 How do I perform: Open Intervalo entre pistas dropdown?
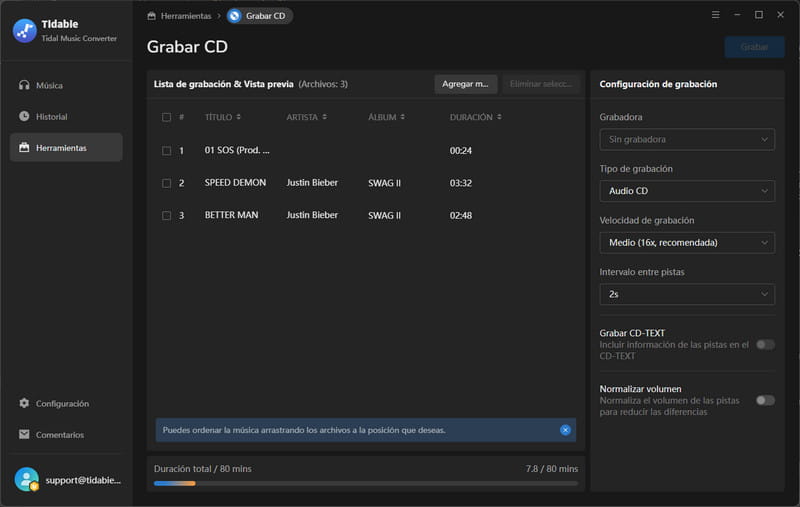pos(687,294)
